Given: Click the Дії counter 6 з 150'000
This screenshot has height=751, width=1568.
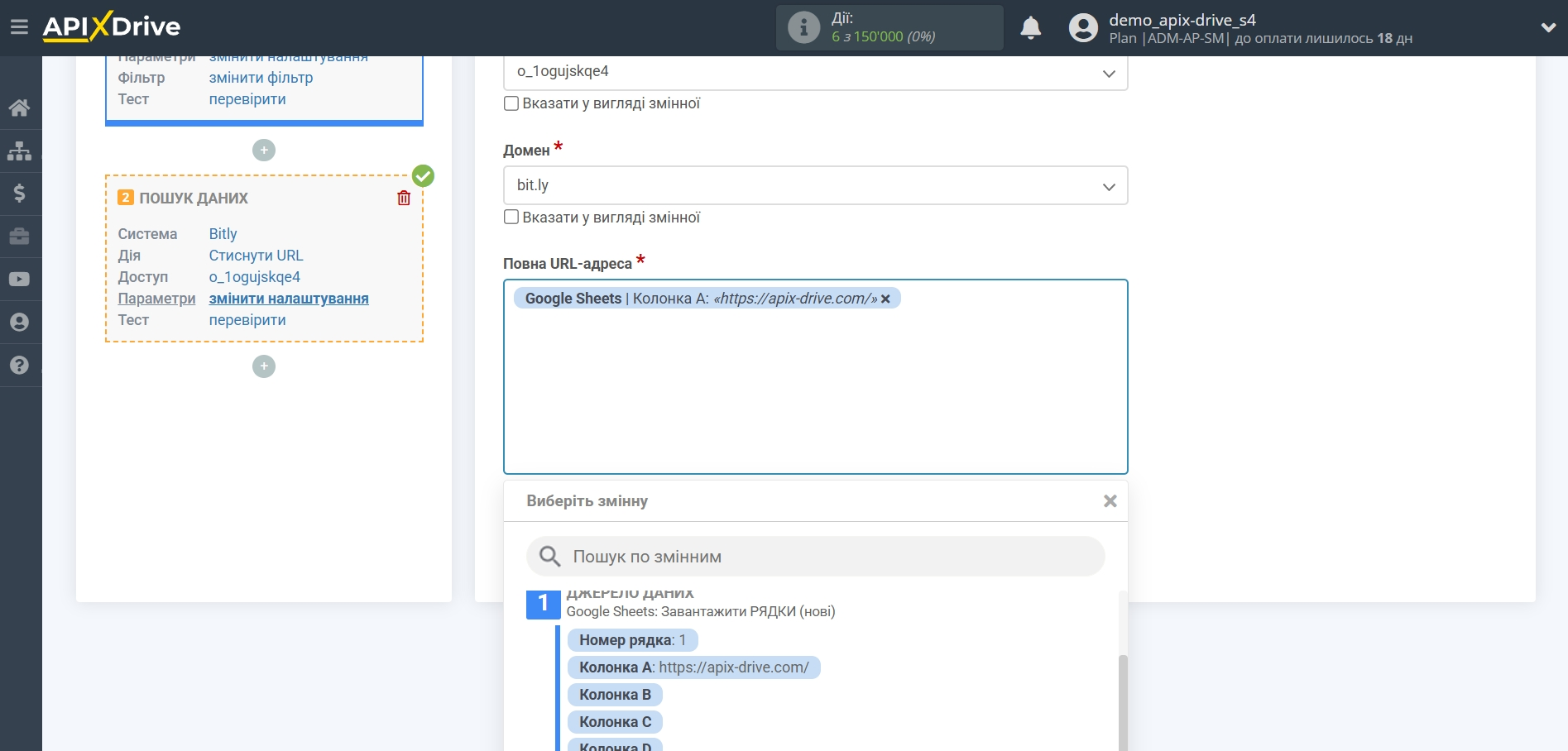Looking at the screenshot, I should (x=883, y=37).
